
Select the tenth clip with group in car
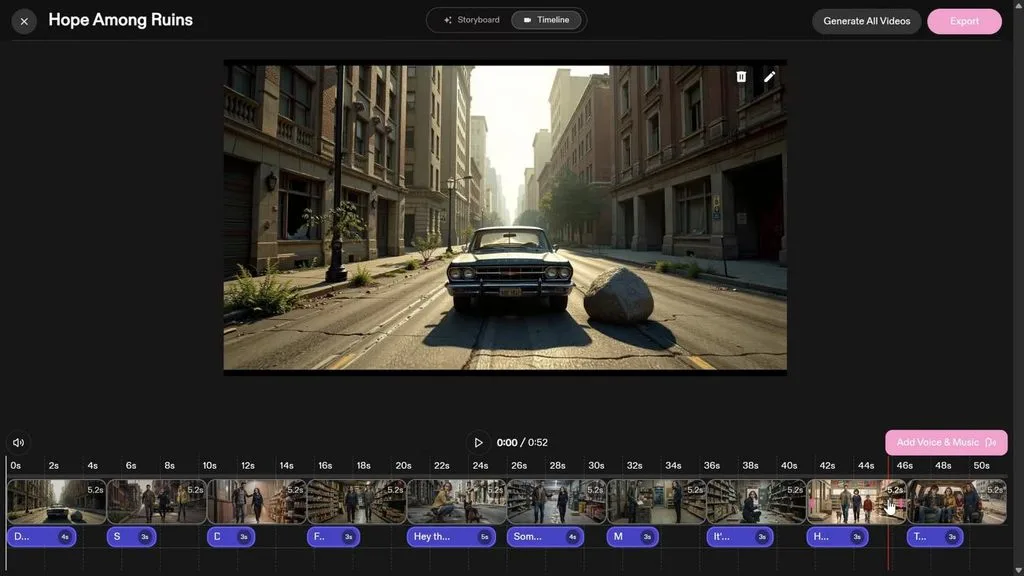tap(956, 502)
